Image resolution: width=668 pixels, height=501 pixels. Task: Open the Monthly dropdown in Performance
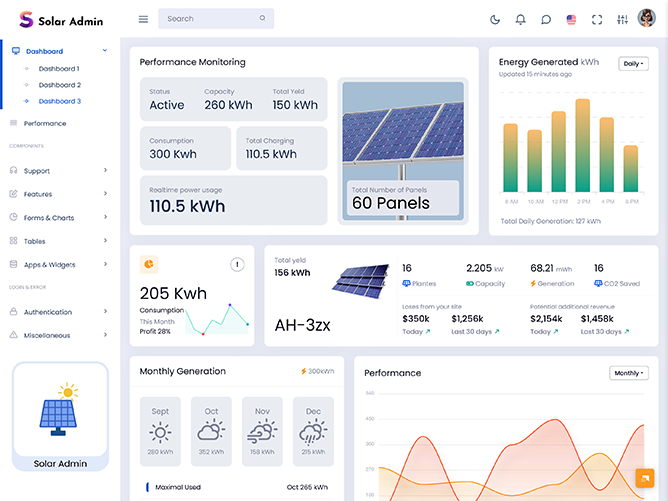[628, 373]
